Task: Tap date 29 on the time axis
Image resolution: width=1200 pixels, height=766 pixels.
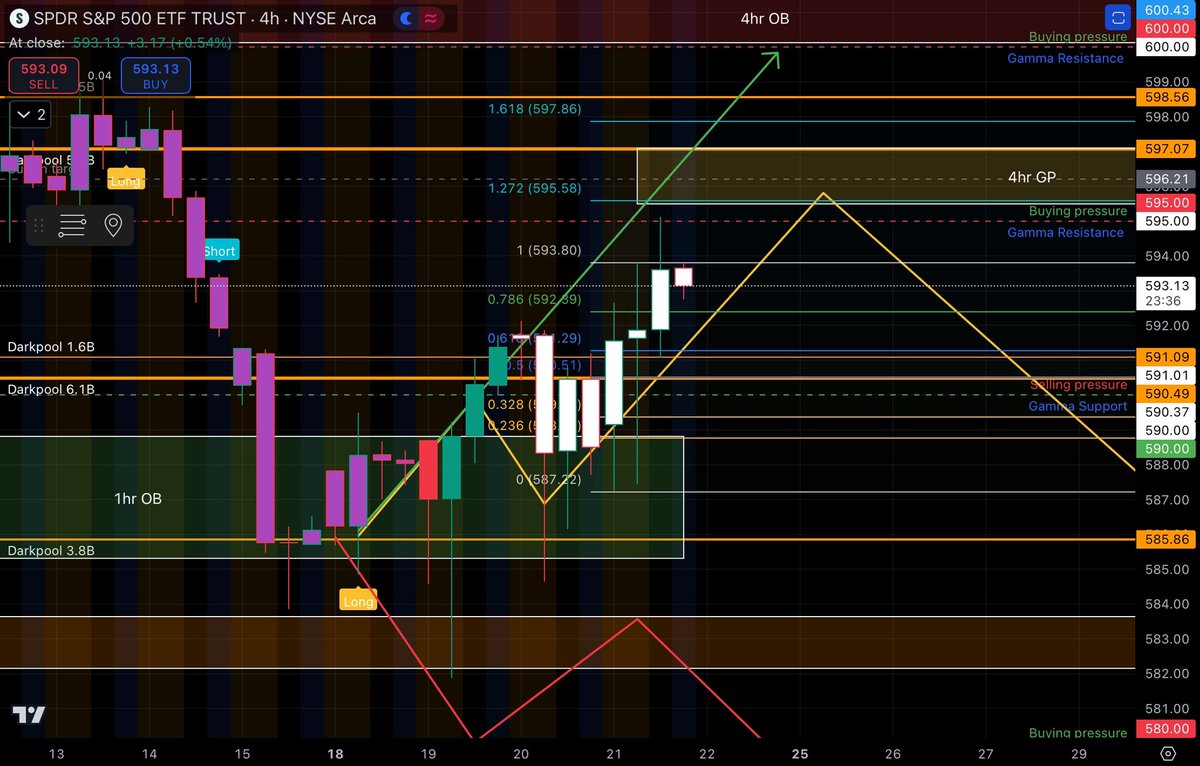Action: [1079, 753]
